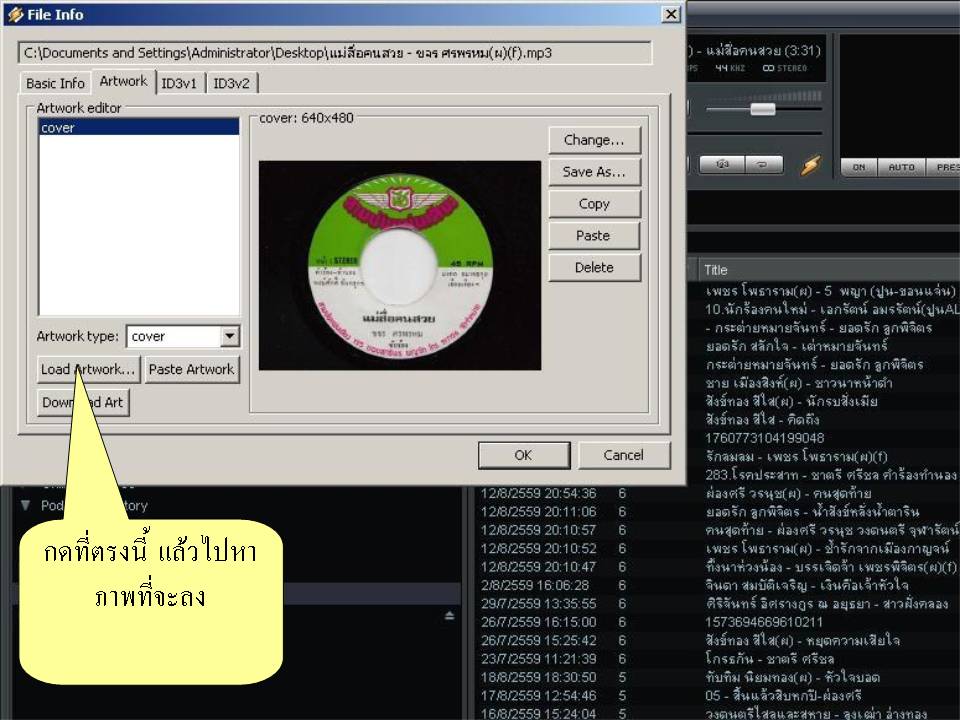This screenshot has width=960, height=720.
Task: Click the date cell '18/8/2559 18:30:50'
Action: (x=538, y=677)
